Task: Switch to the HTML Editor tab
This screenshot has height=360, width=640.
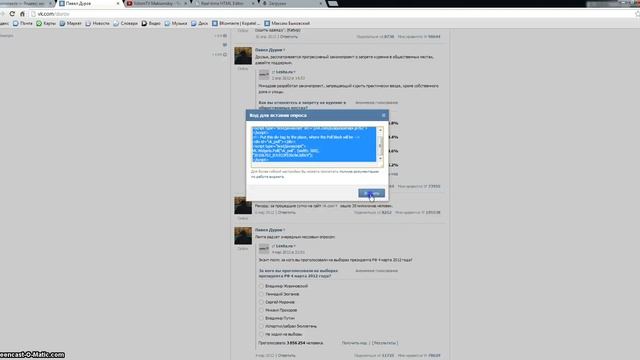Action: (x=224, y=3)
